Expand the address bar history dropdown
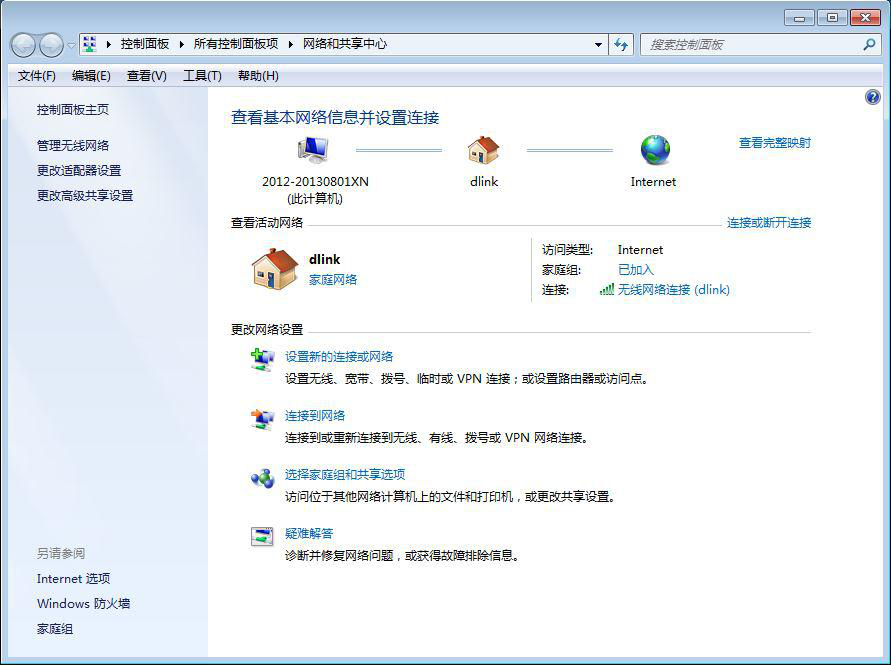Screen dimensions: 891x665 click(x=598, y=45)
